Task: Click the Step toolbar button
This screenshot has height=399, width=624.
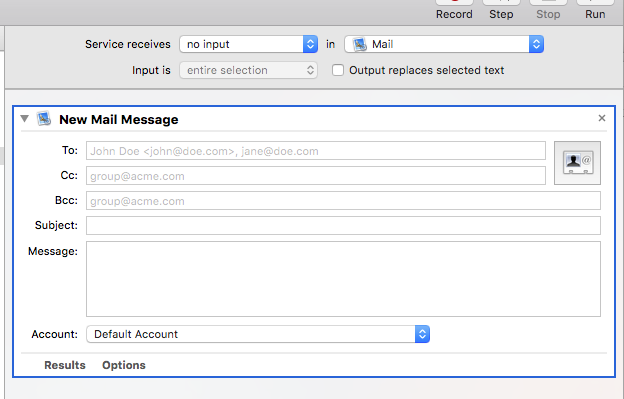Action: [501, 10]
